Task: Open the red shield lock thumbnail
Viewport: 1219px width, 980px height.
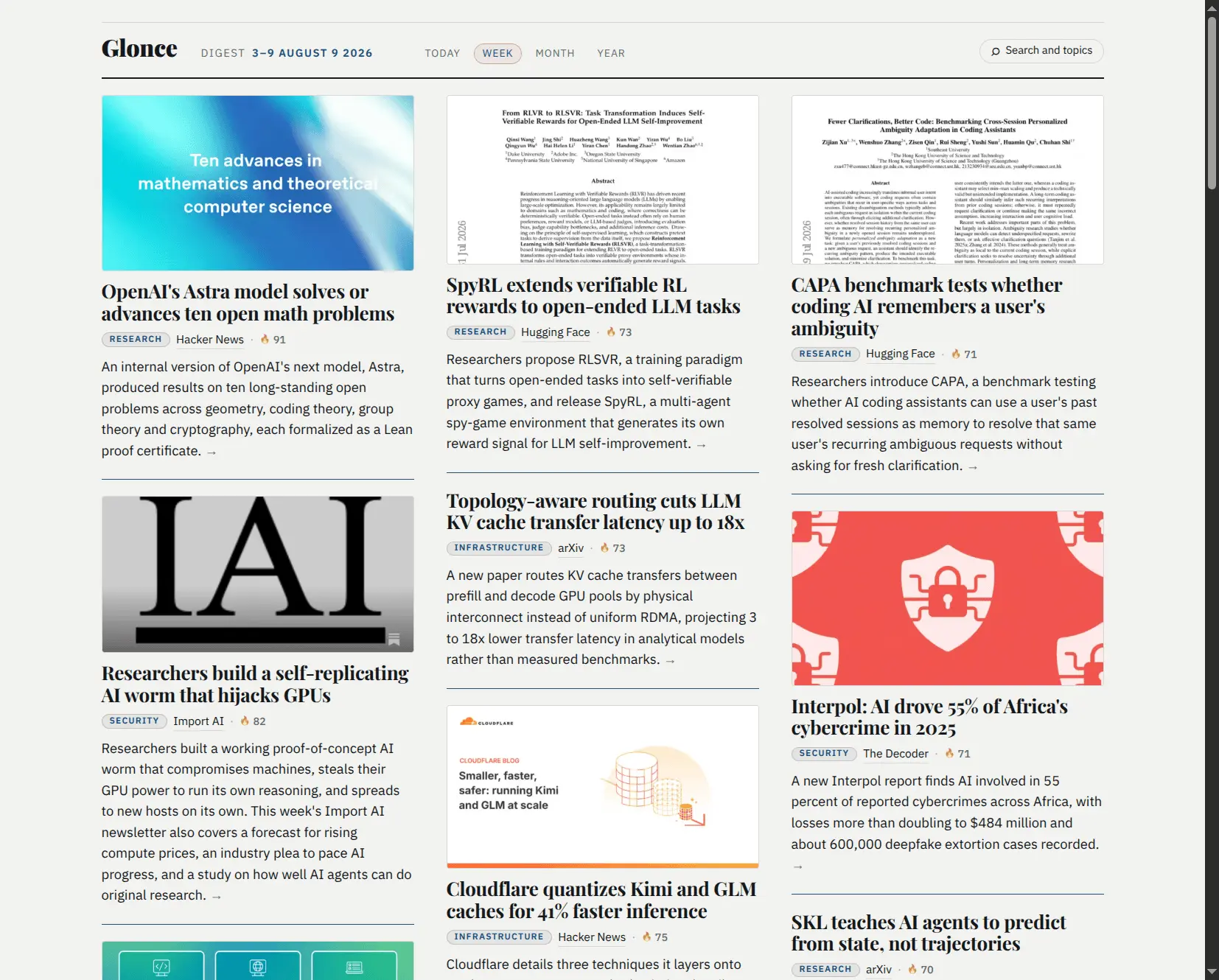Action: click(948, 598)
